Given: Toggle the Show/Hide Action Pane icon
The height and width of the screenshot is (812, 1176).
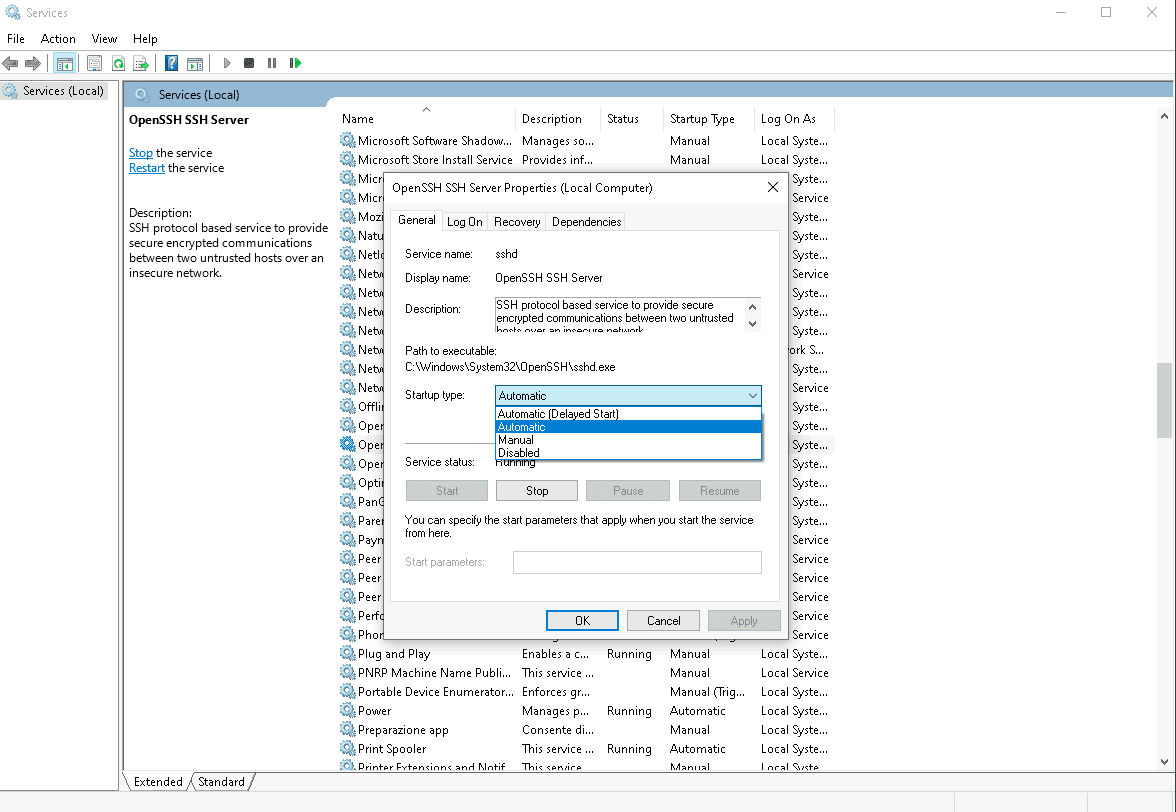Looking at the screenshot, I should click(195, 64).
